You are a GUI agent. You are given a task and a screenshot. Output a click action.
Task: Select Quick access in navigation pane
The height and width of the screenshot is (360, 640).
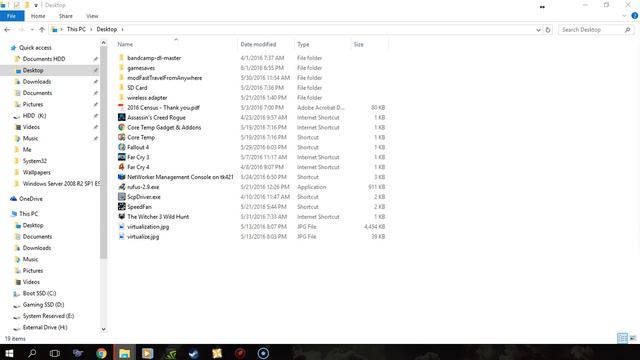tap(35, 48)
